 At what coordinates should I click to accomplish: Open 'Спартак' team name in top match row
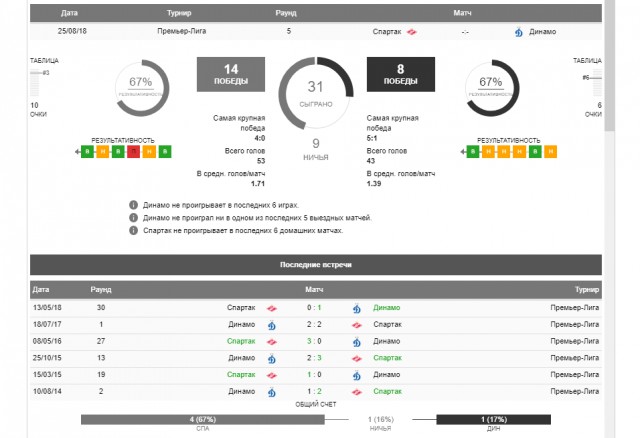pos(387,31)
